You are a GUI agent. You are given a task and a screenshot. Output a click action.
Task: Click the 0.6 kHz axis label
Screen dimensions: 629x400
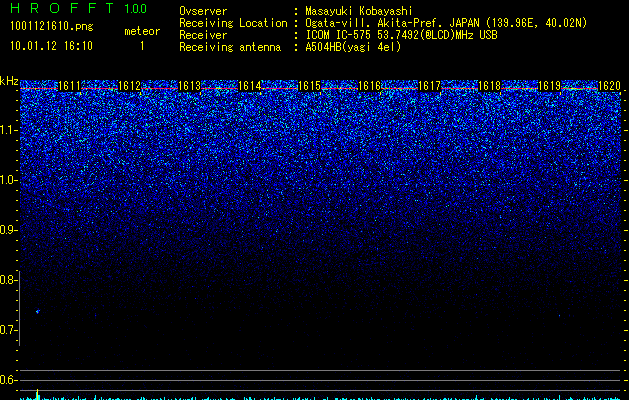pos(7,380)
